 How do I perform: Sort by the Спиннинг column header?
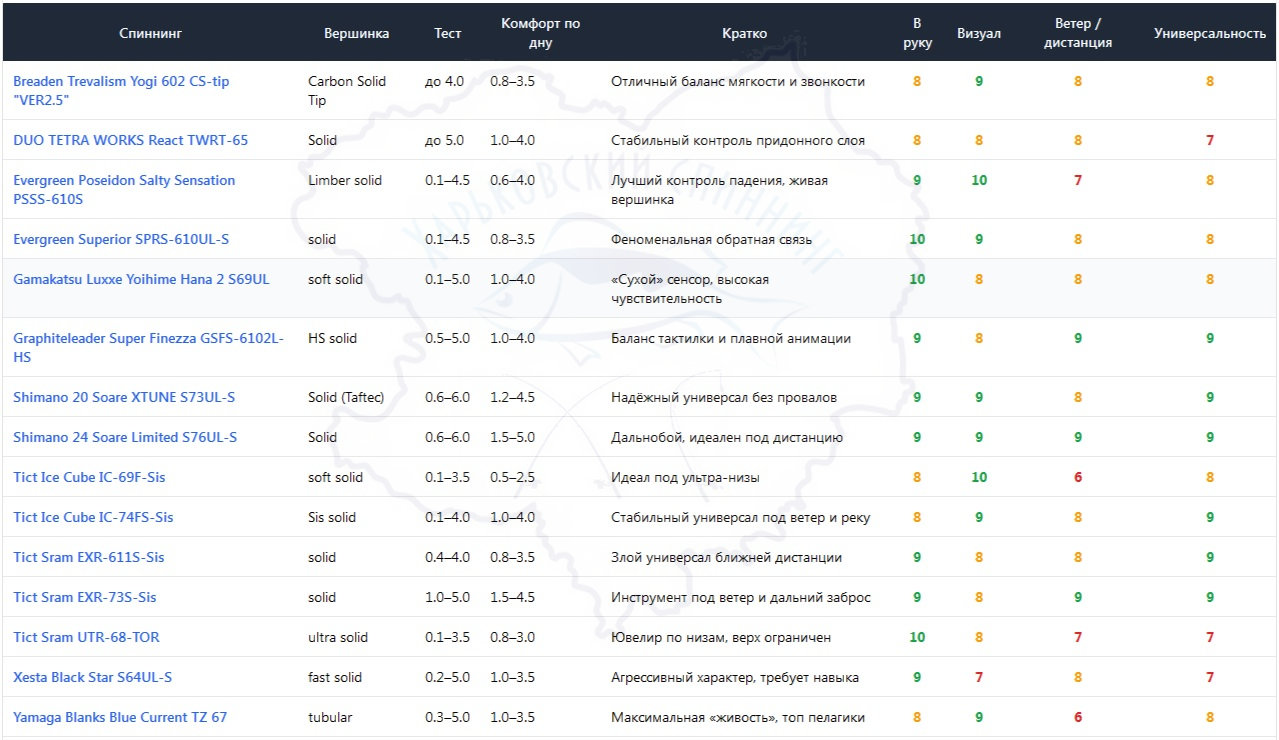coord(150,33)
